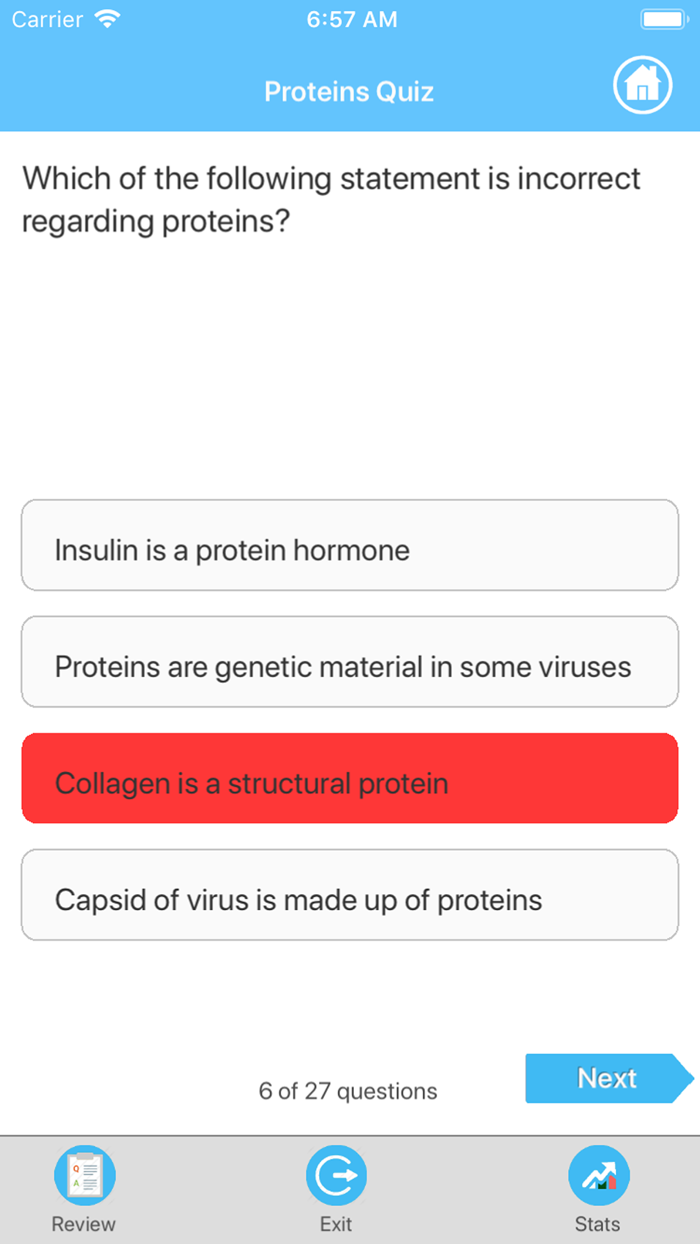Open the Review screen via clipboard icon
The height and width of the screenshot is (1244, 700).
click(84, 1173)
